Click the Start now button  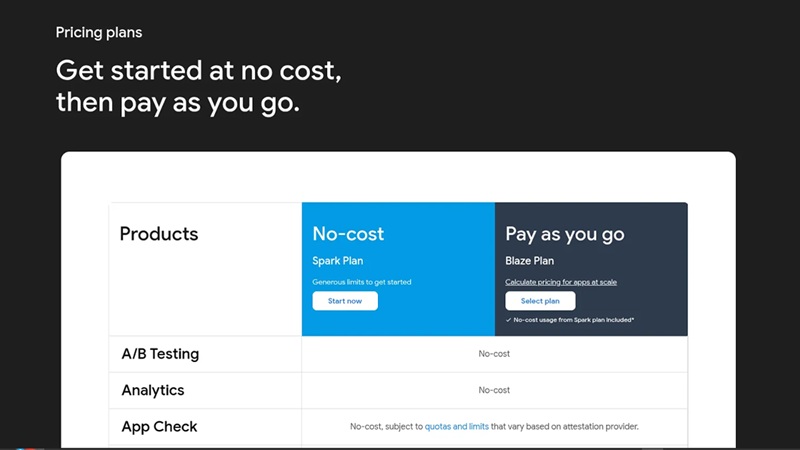tap(345, 301)
